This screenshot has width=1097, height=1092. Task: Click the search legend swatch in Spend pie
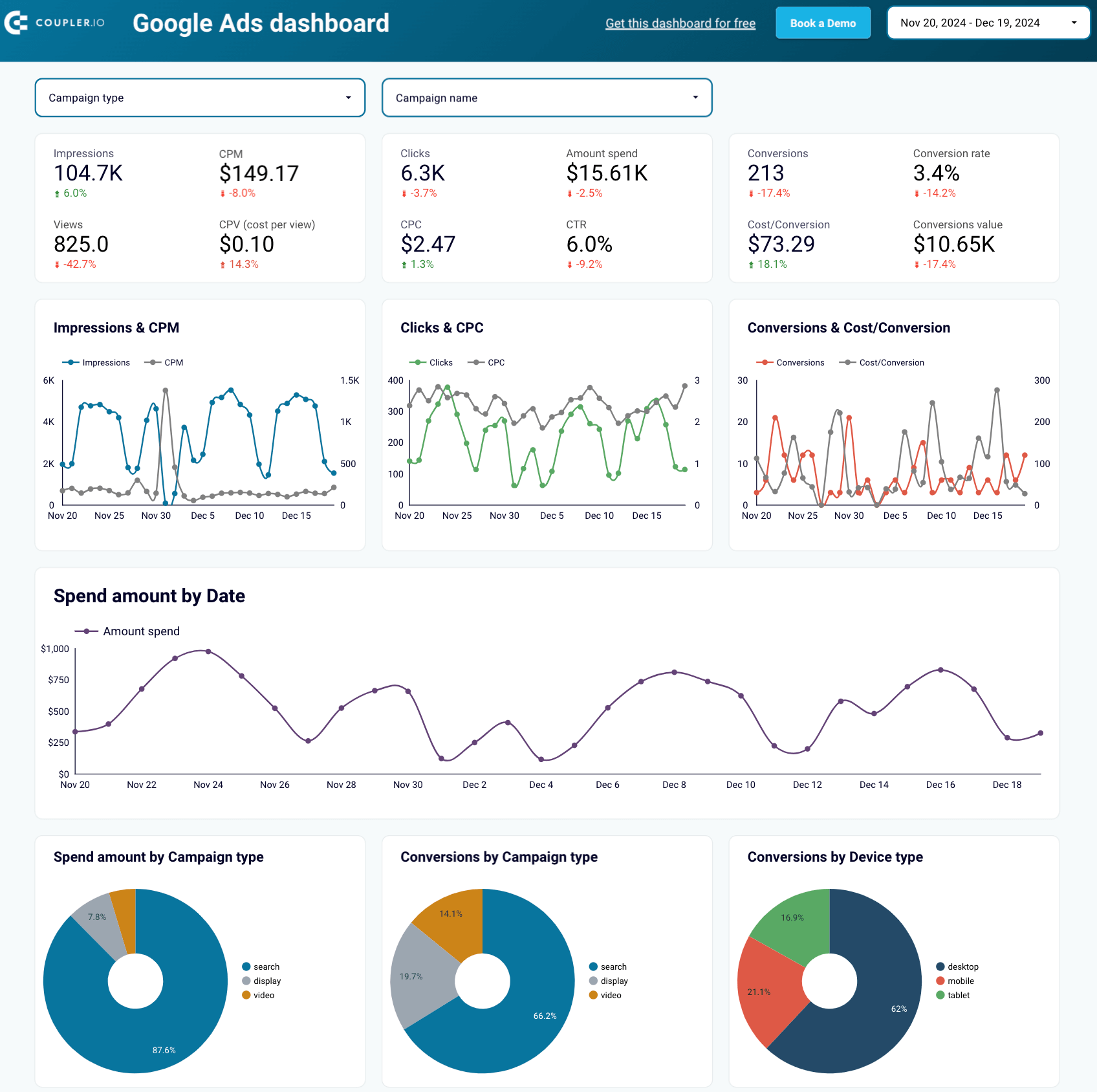[x=246, y=966]
